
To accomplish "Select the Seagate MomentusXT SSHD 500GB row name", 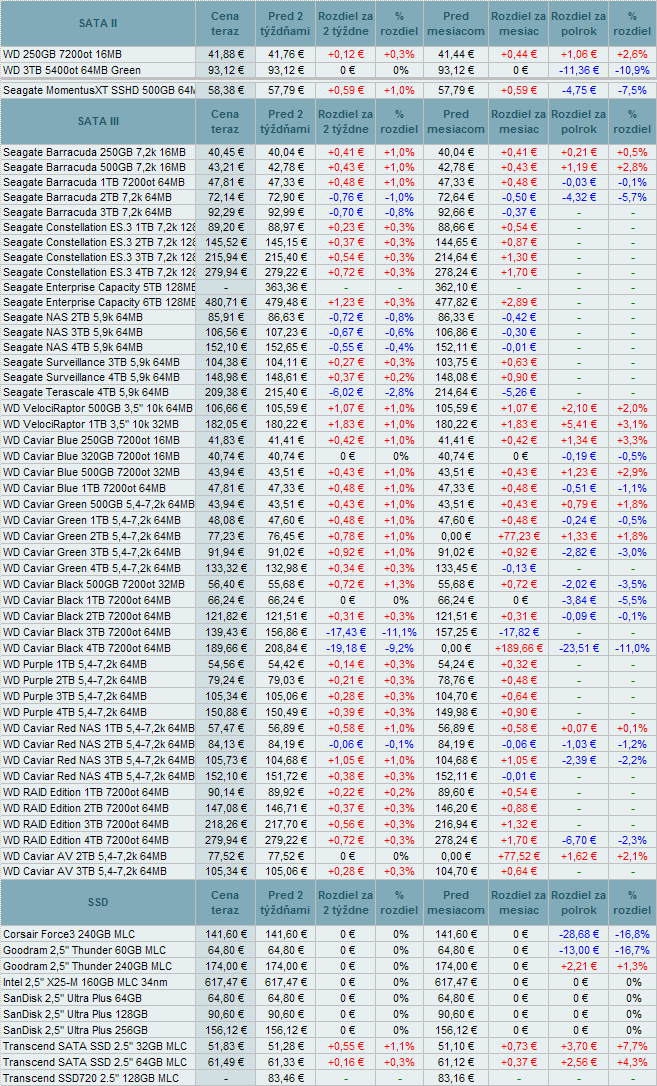I will pos(98,90).
